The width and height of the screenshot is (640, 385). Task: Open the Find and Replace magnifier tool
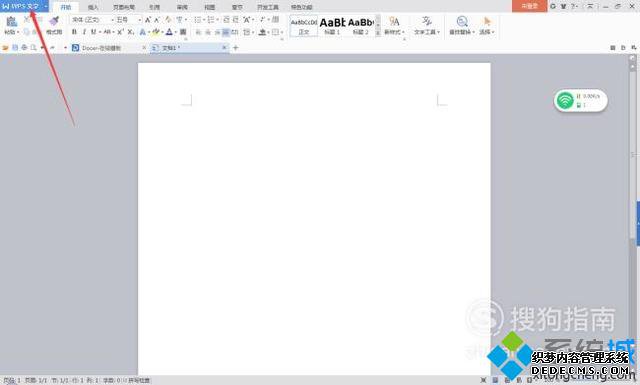[462, 21]
